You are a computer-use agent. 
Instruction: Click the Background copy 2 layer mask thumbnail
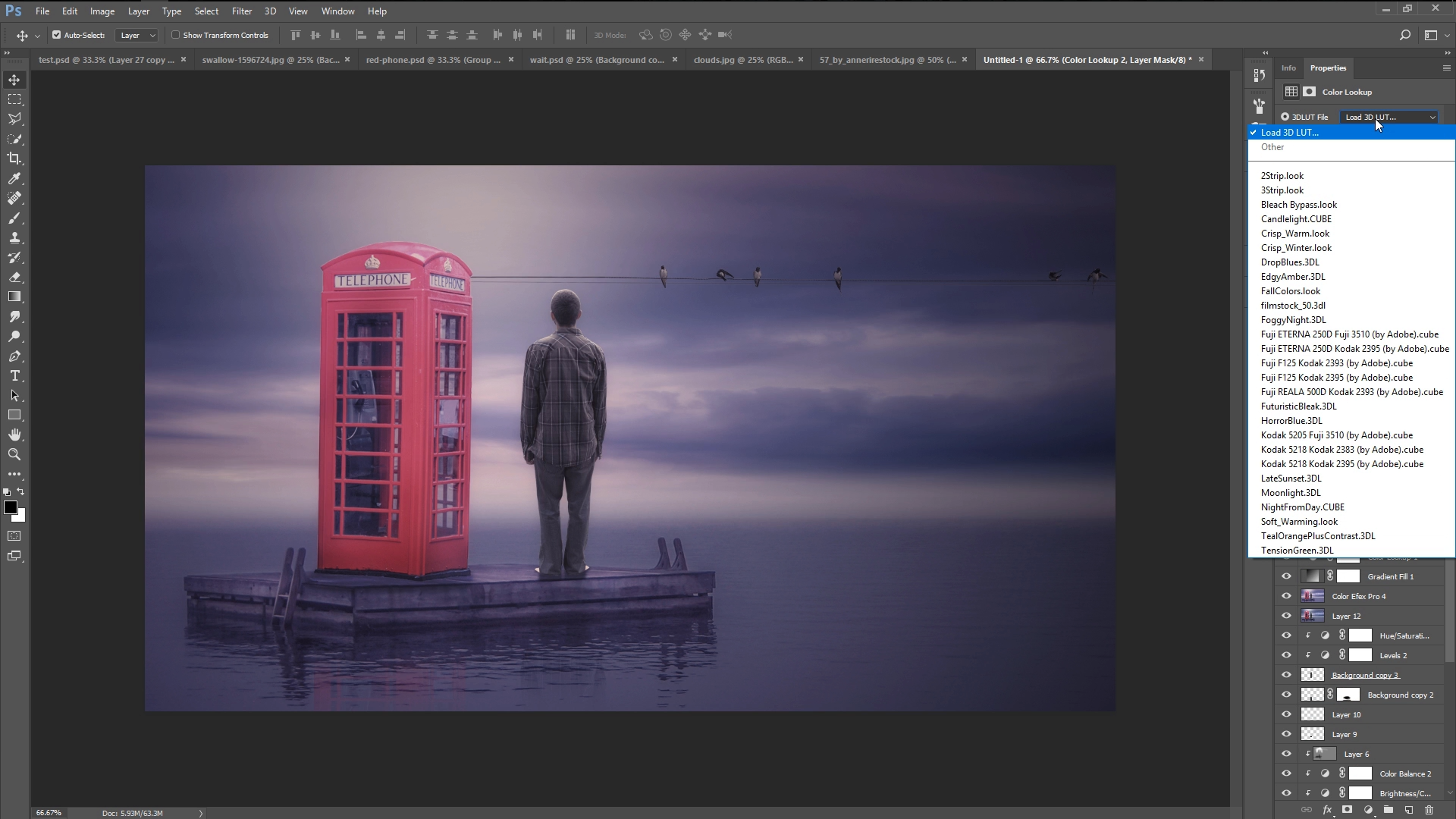(1348, 695)
